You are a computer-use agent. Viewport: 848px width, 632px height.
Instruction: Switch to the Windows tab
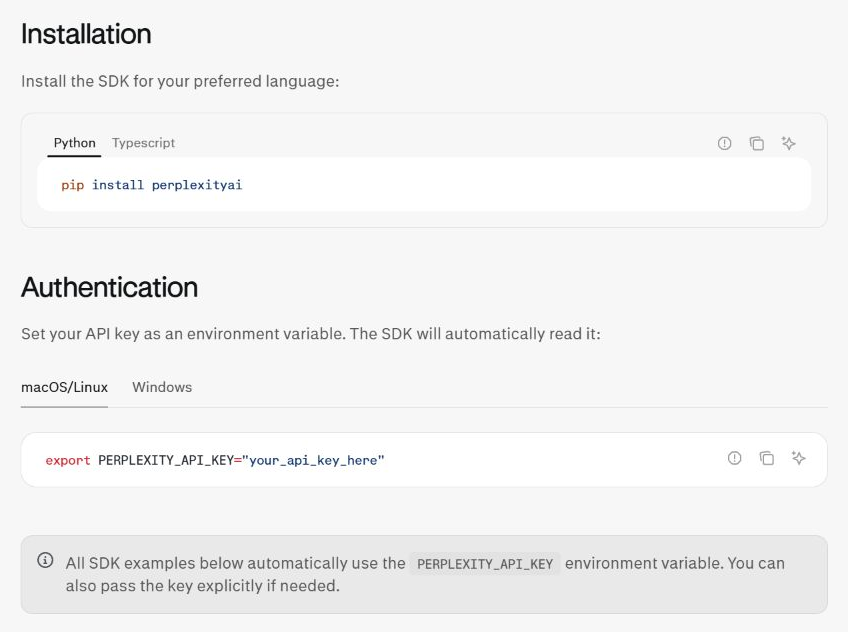(x=162, y=387)
